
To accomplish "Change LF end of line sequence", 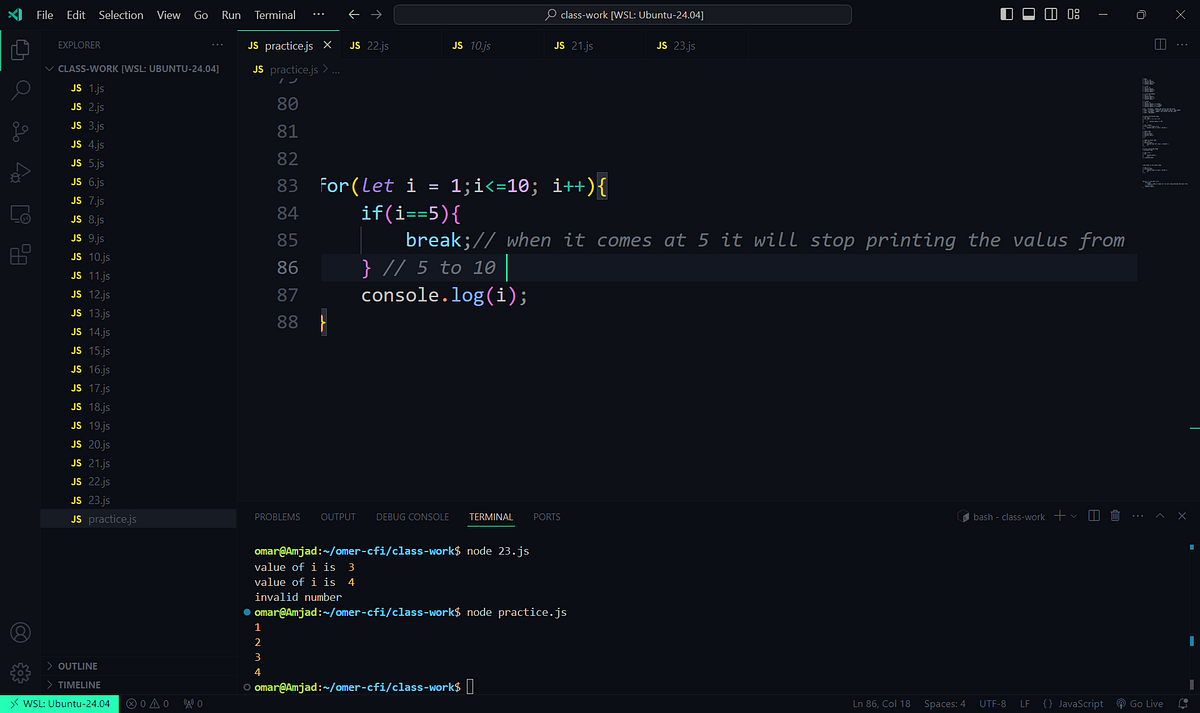I will point(1025,704).
